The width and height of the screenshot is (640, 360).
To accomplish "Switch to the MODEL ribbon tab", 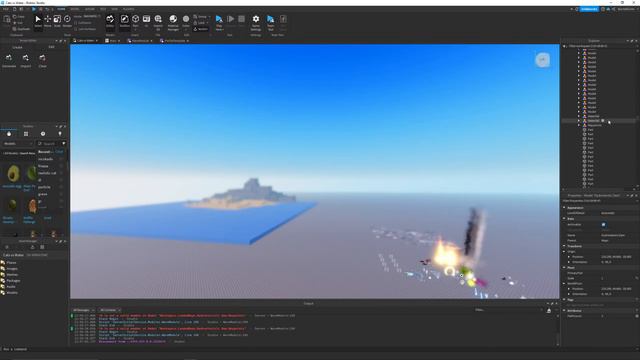I will click(75, 9).
